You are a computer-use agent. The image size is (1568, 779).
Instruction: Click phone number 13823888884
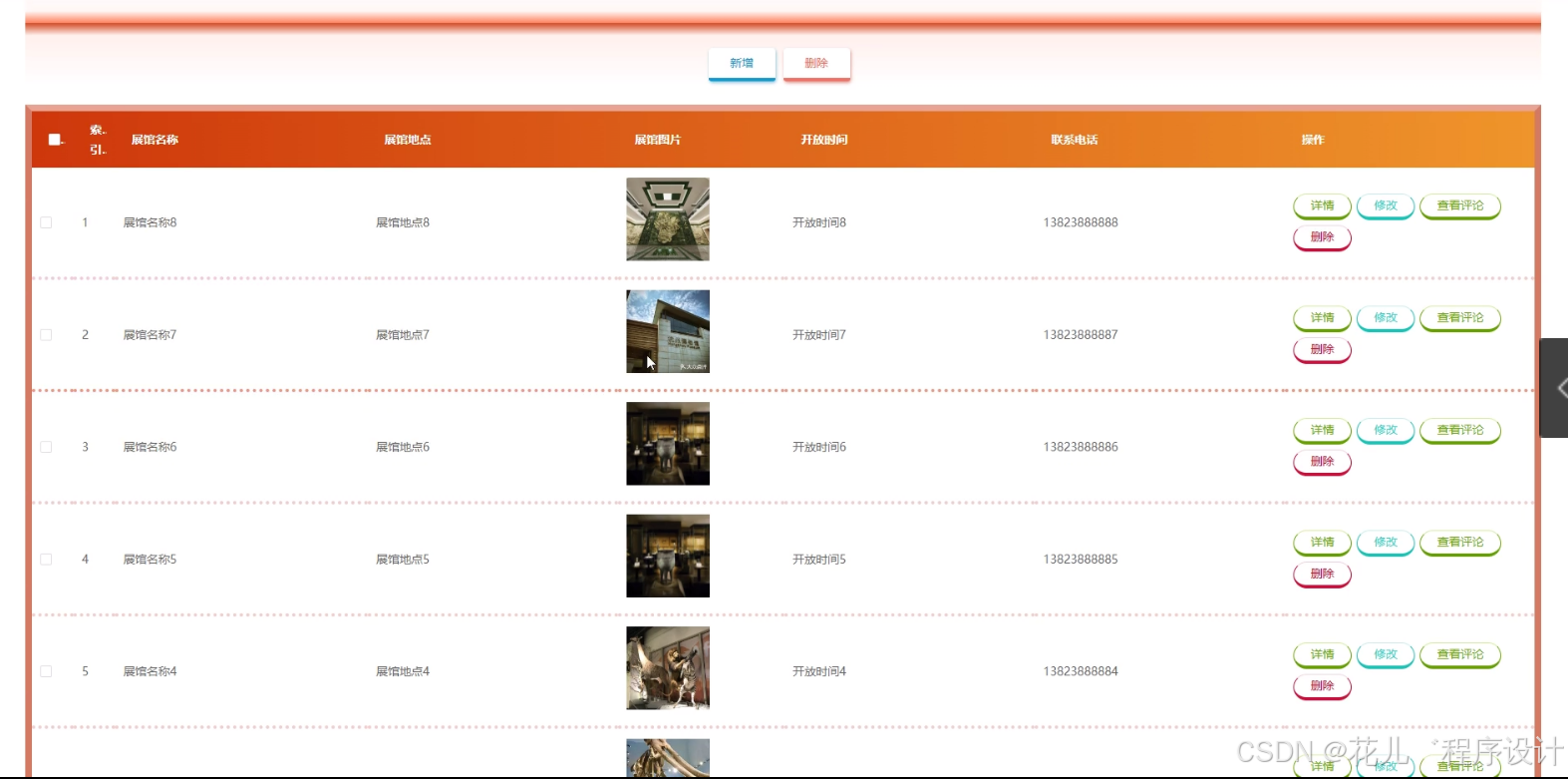(x=1081, y=671)
